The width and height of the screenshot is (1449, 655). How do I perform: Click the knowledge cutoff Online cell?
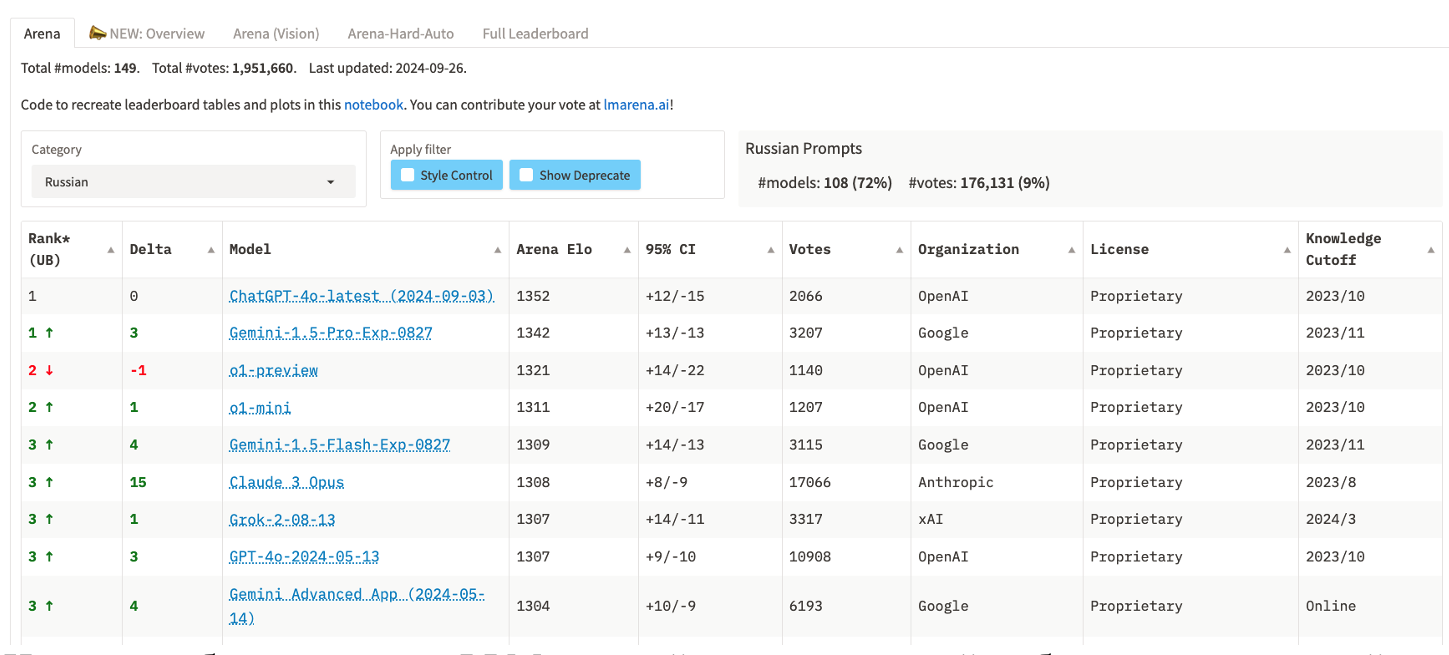click(x=1331, y=606)
